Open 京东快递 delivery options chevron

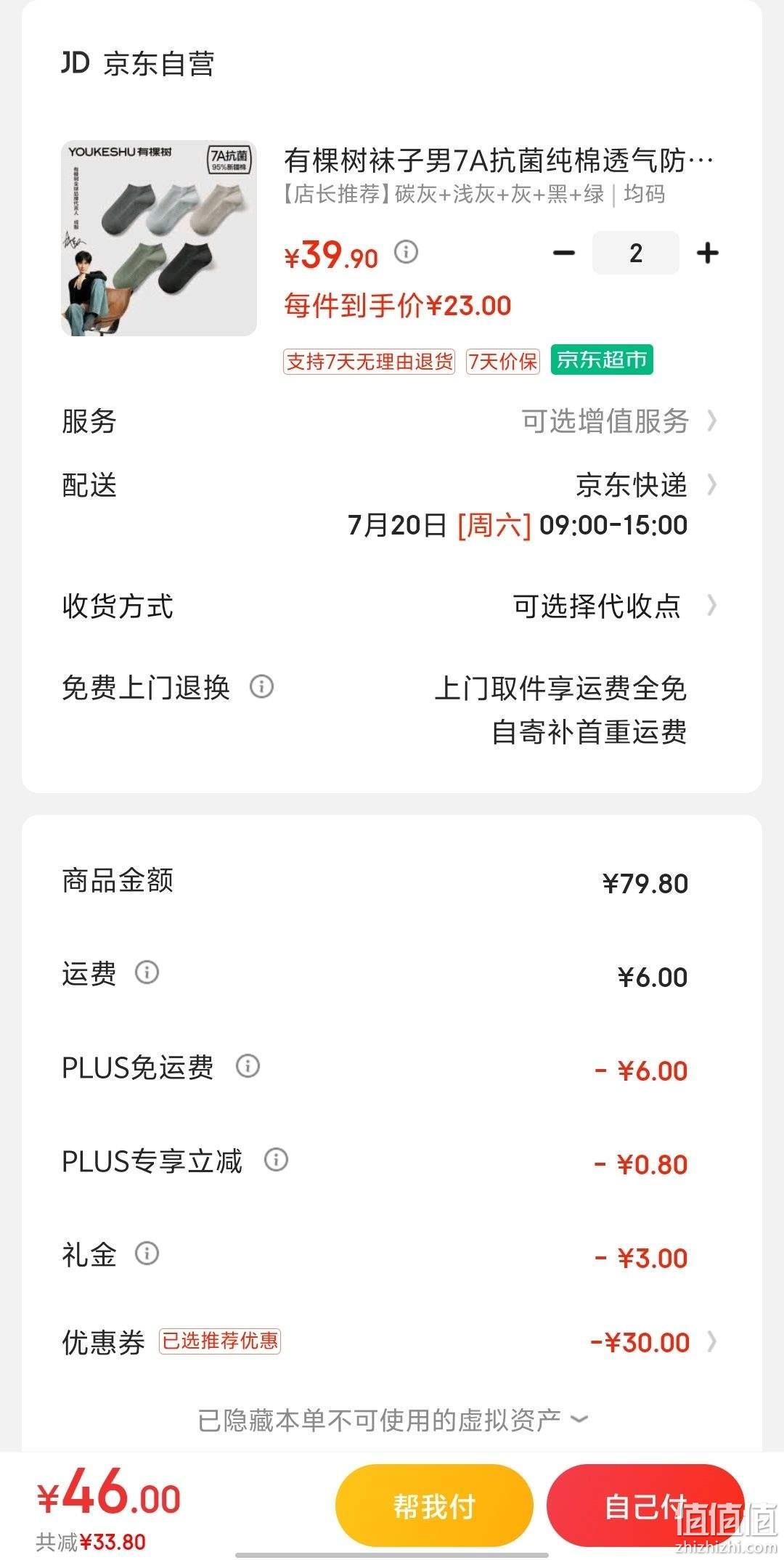711,484
